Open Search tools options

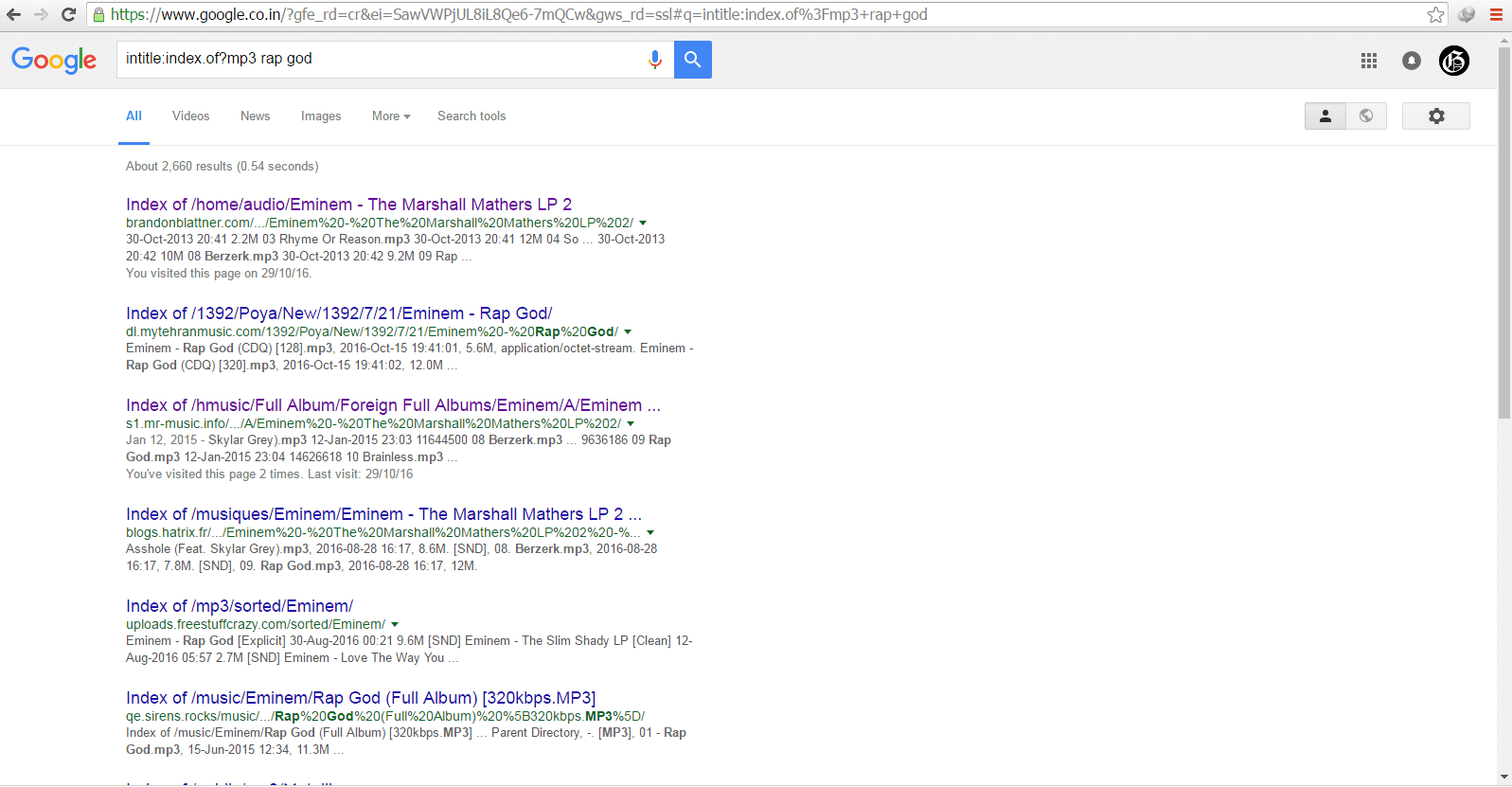(471, 116)
